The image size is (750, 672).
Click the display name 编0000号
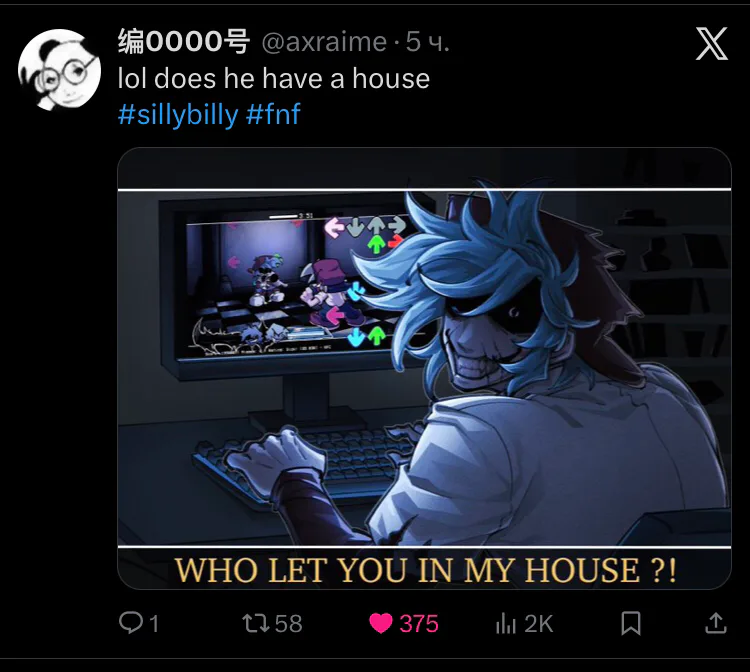[x=184, y=42]
